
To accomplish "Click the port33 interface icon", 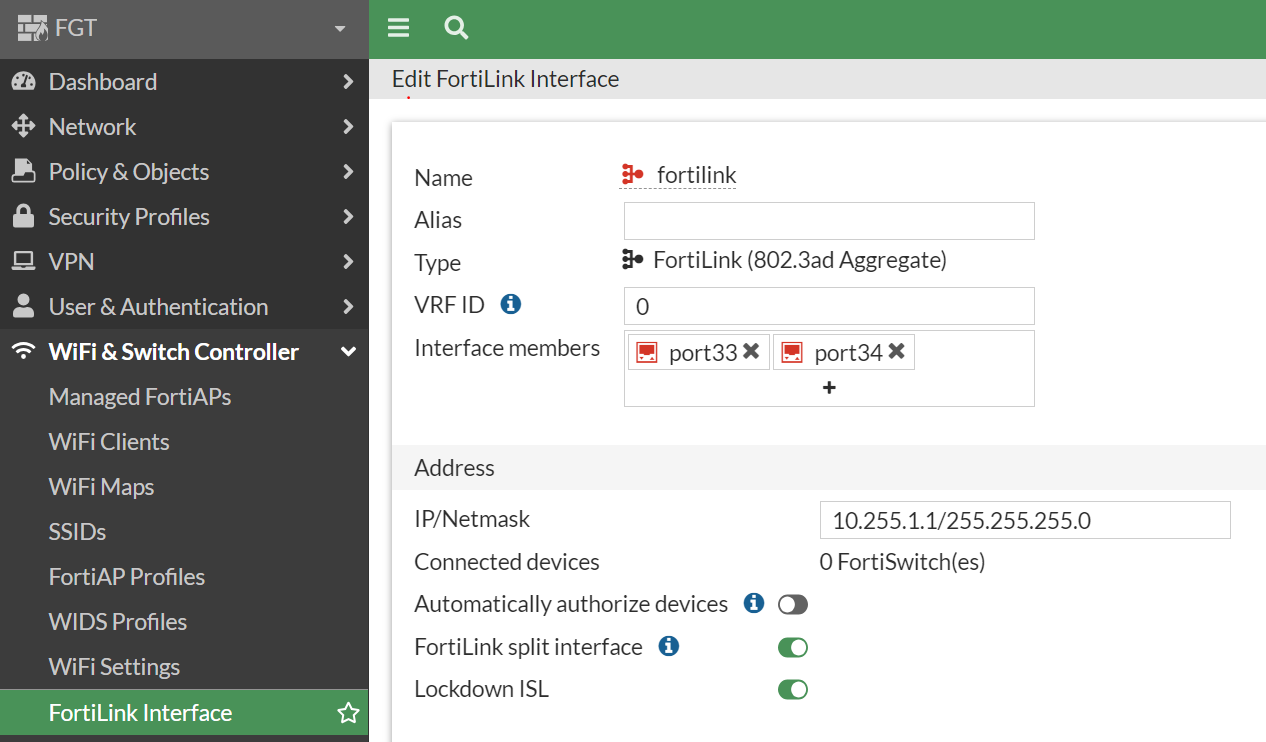I will tap(647, 352).
